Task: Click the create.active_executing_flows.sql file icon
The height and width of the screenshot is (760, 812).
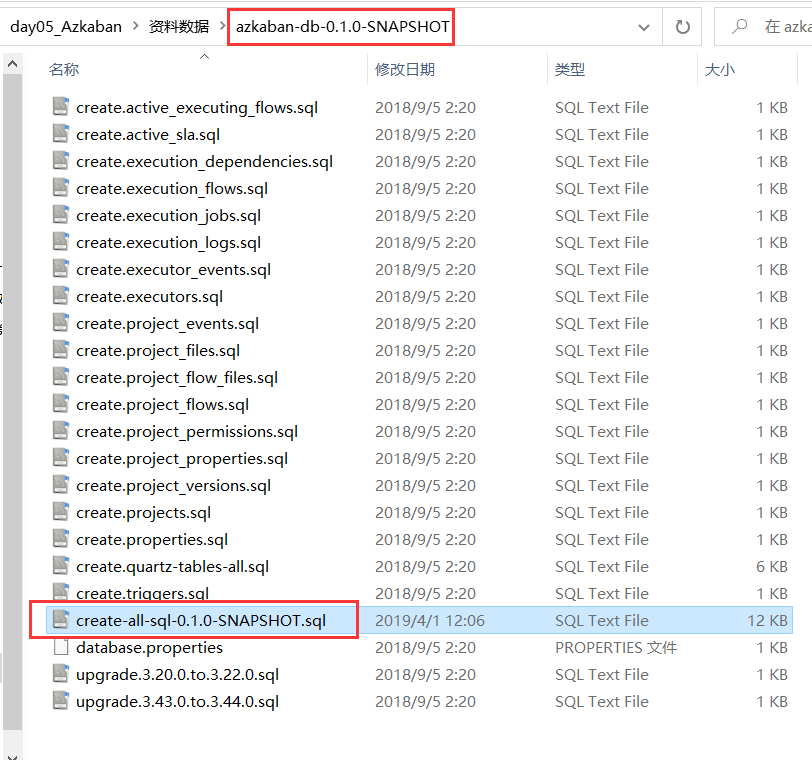Action: coord(61,106)
